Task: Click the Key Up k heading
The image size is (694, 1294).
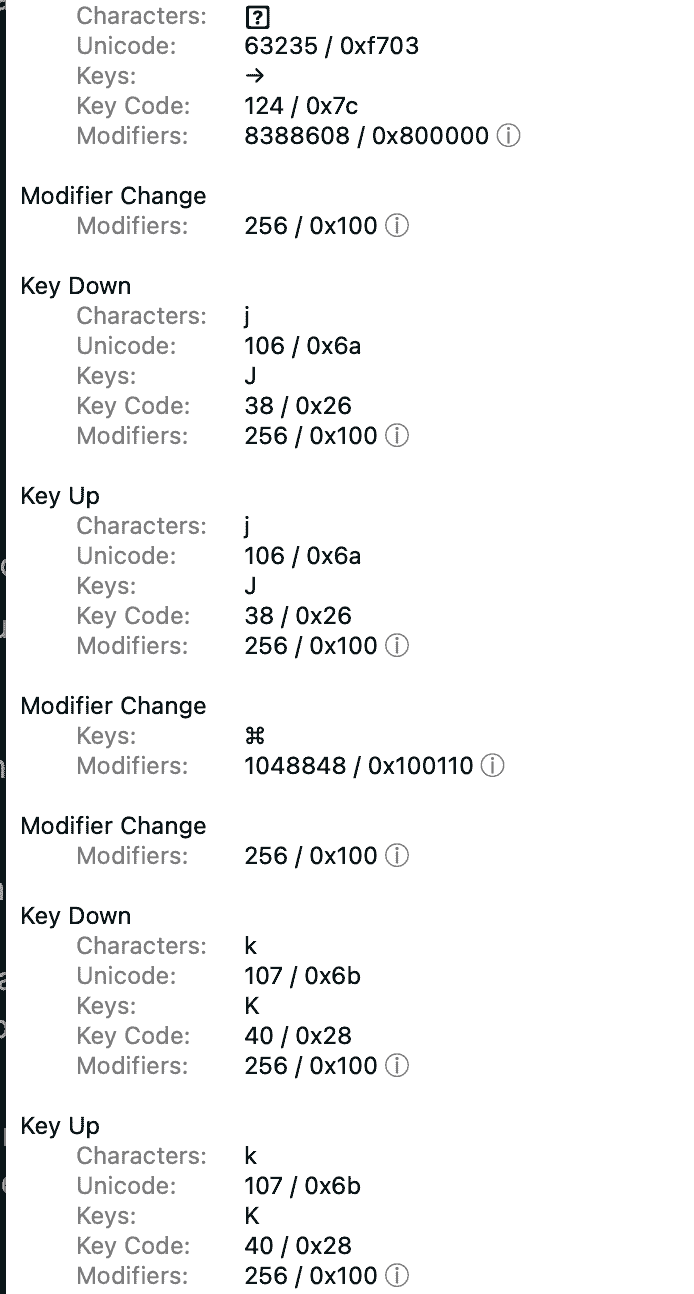Action: [60, 1126]
